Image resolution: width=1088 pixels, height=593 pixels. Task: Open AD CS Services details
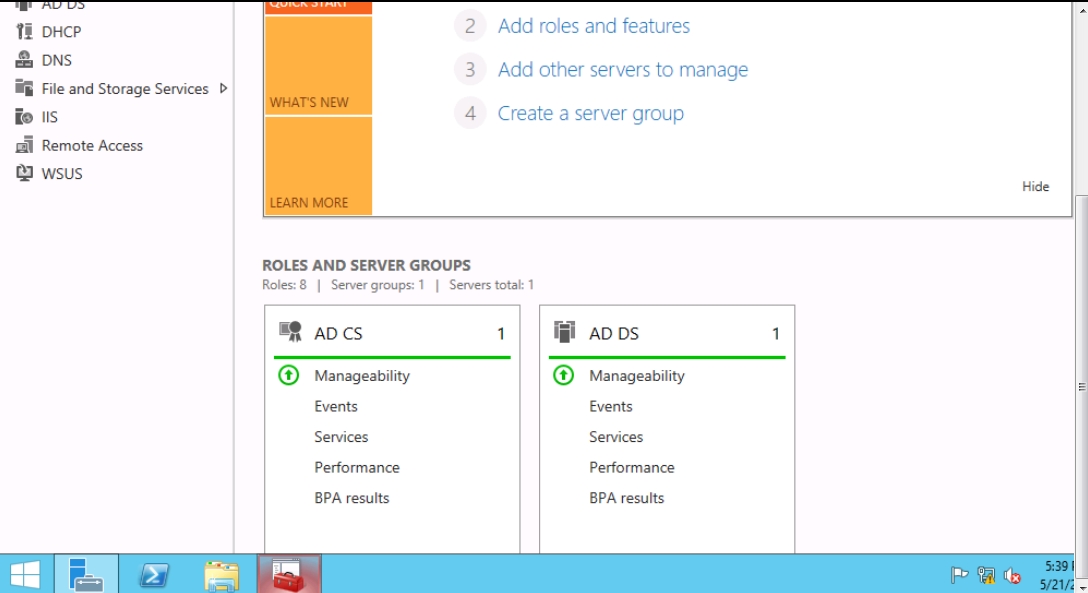click(x=341, y=437)
